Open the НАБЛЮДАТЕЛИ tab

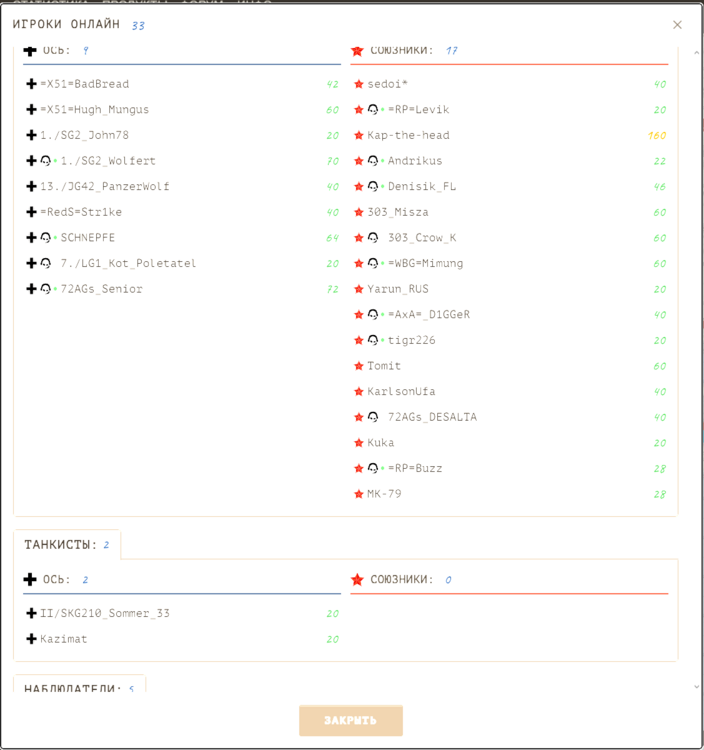pyautogui.click(x=79, y=684)
